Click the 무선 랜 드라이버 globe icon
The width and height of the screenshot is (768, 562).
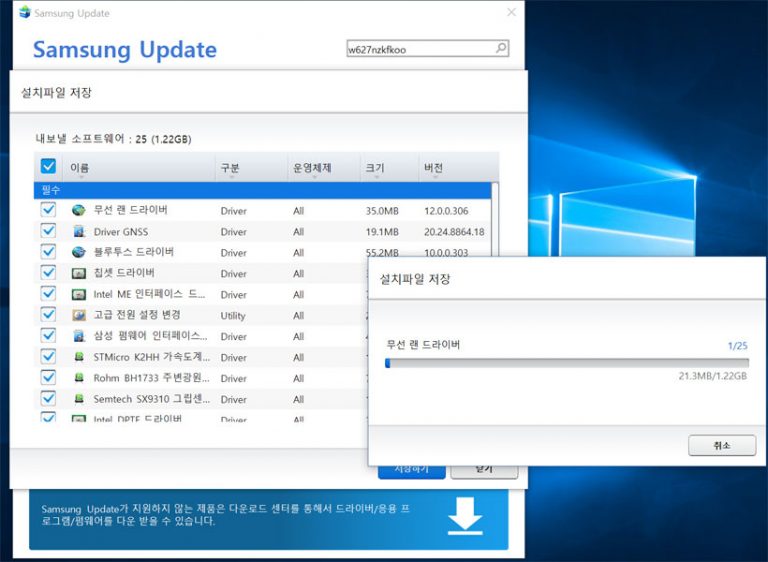[78, 210]
